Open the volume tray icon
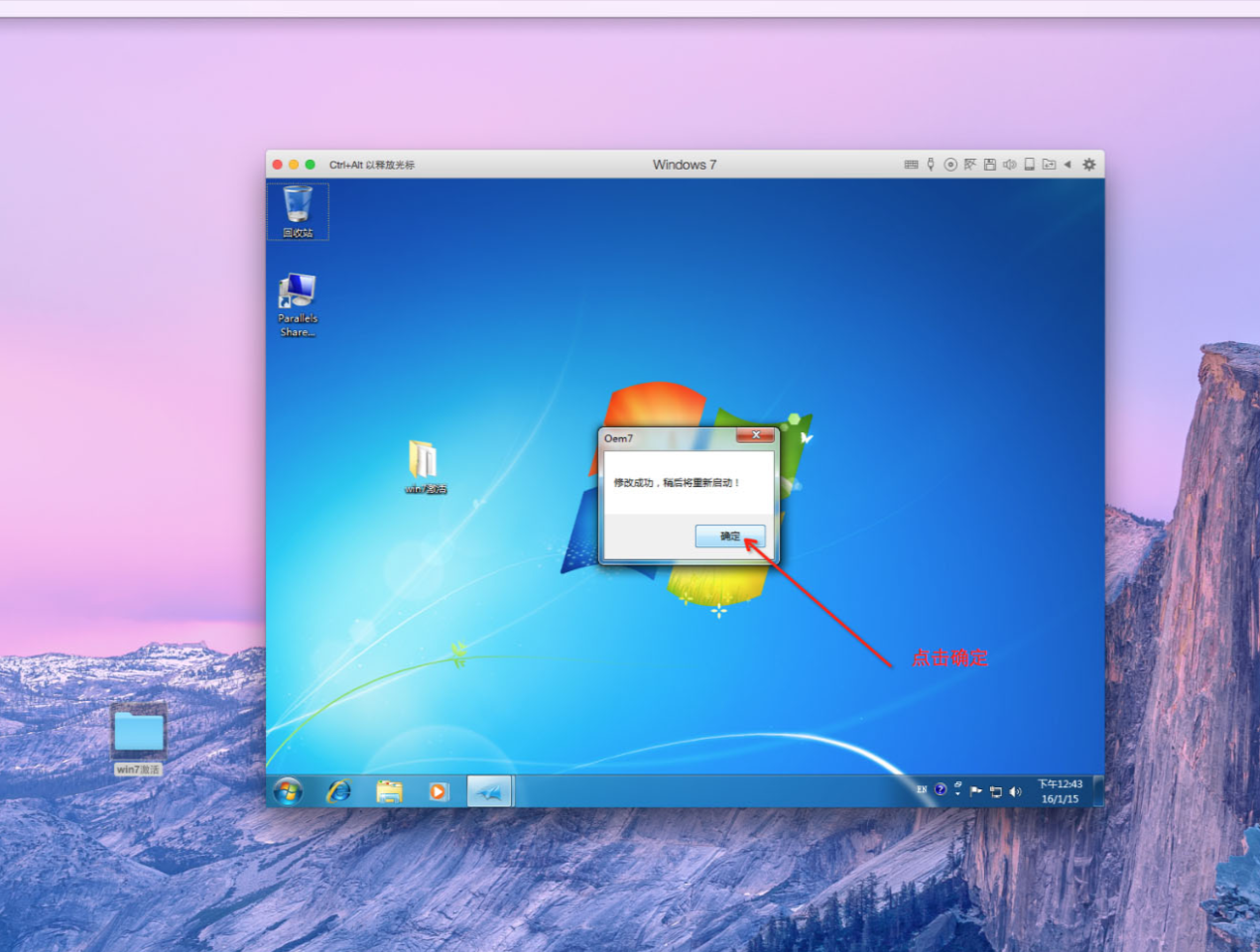 pos(1015,791)
